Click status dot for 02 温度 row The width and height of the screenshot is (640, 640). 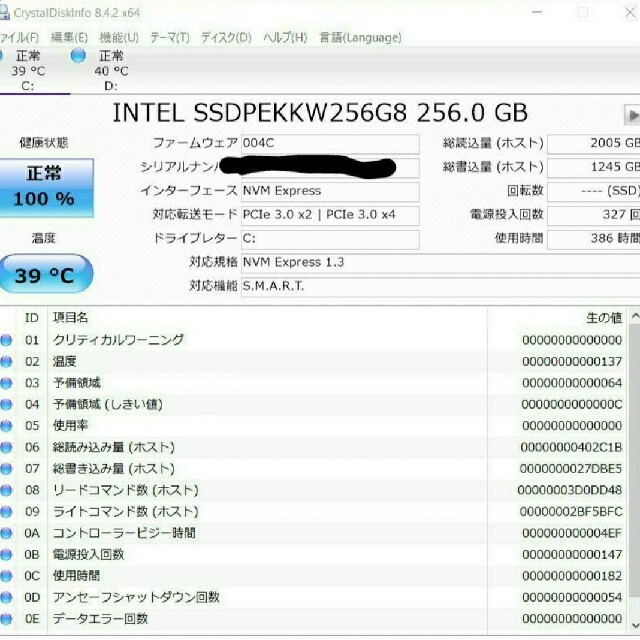pyautogui.click(x=6, y=362)
